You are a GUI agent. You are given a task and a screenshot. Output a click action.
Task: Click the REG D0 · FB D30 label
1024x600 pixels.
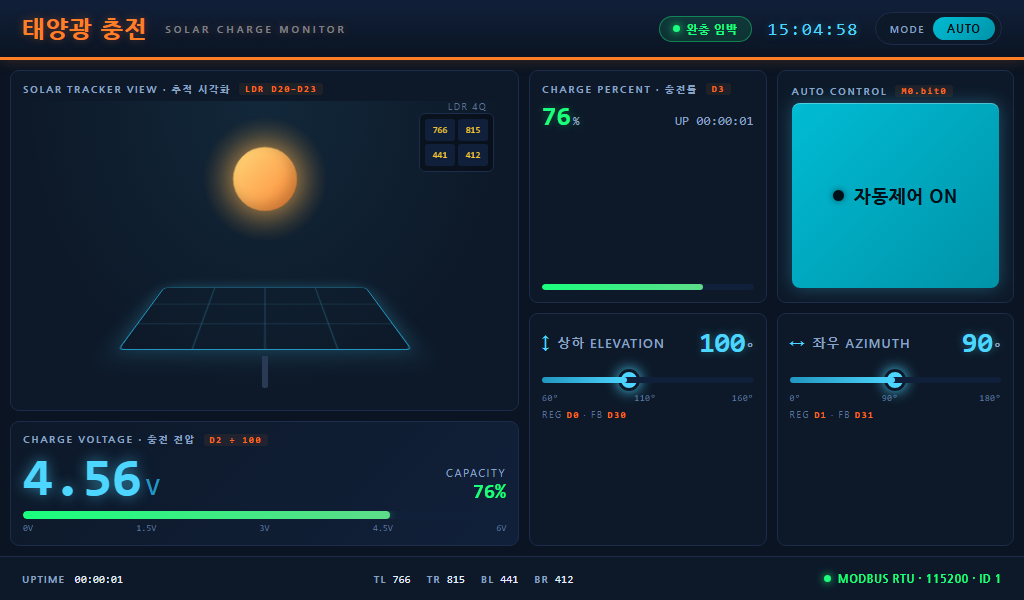584,415
